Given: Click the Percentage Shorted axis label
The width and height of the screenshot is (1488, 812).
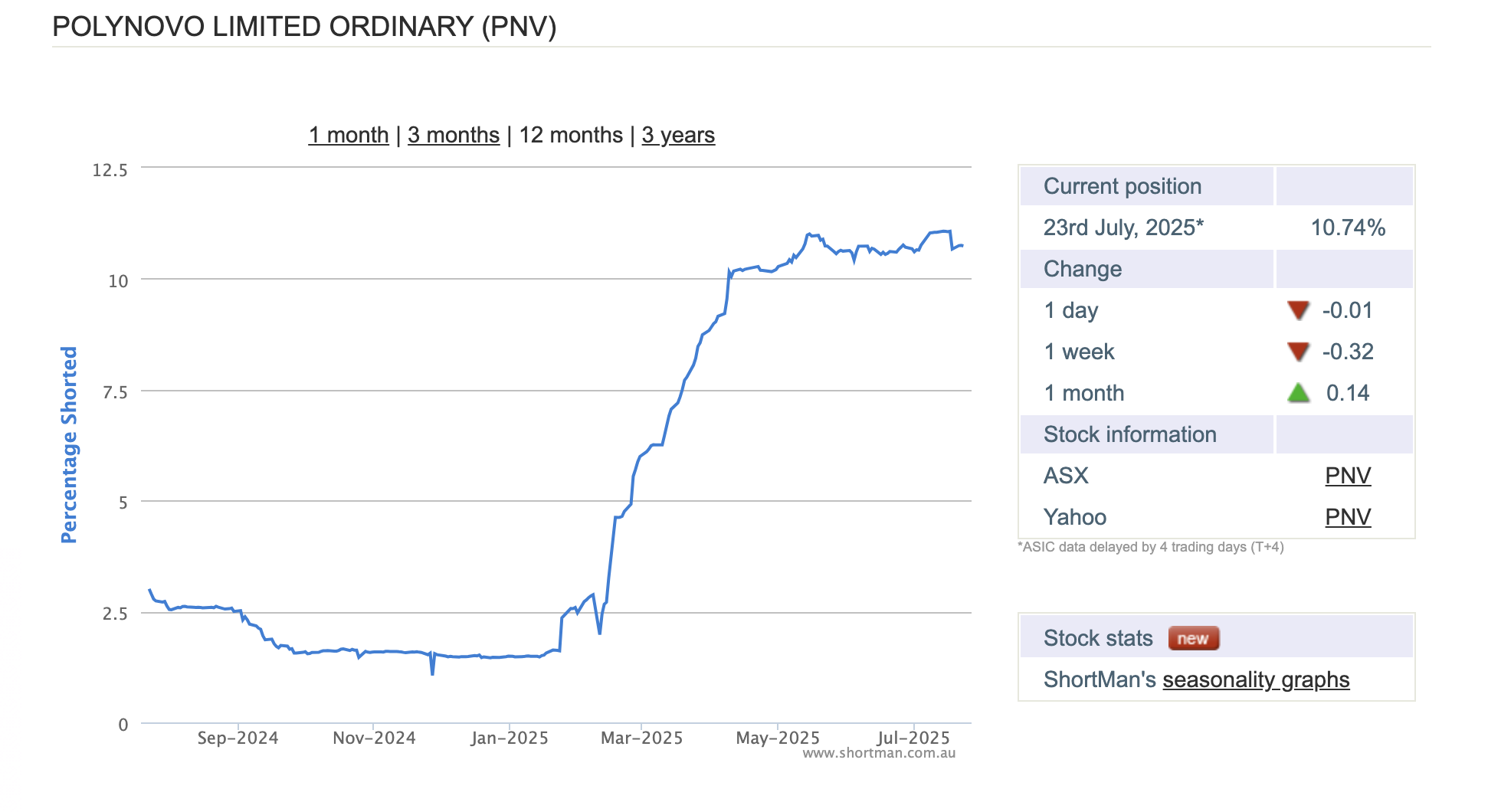Looking at the screenshot, I should (x=69, y=444).
